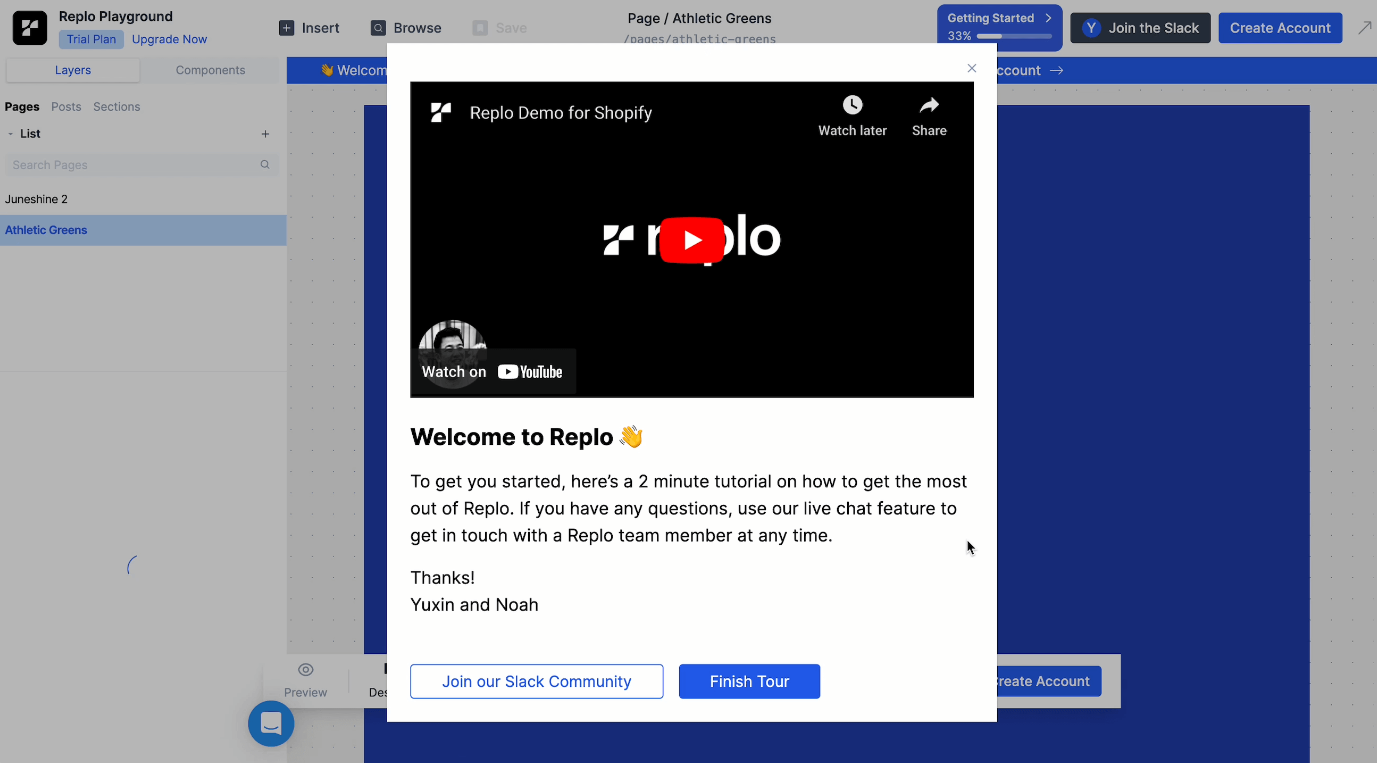Switch to the Components tab
Image resolution: width=1377 pixels, height=763 pixels.
pos(210,70)
